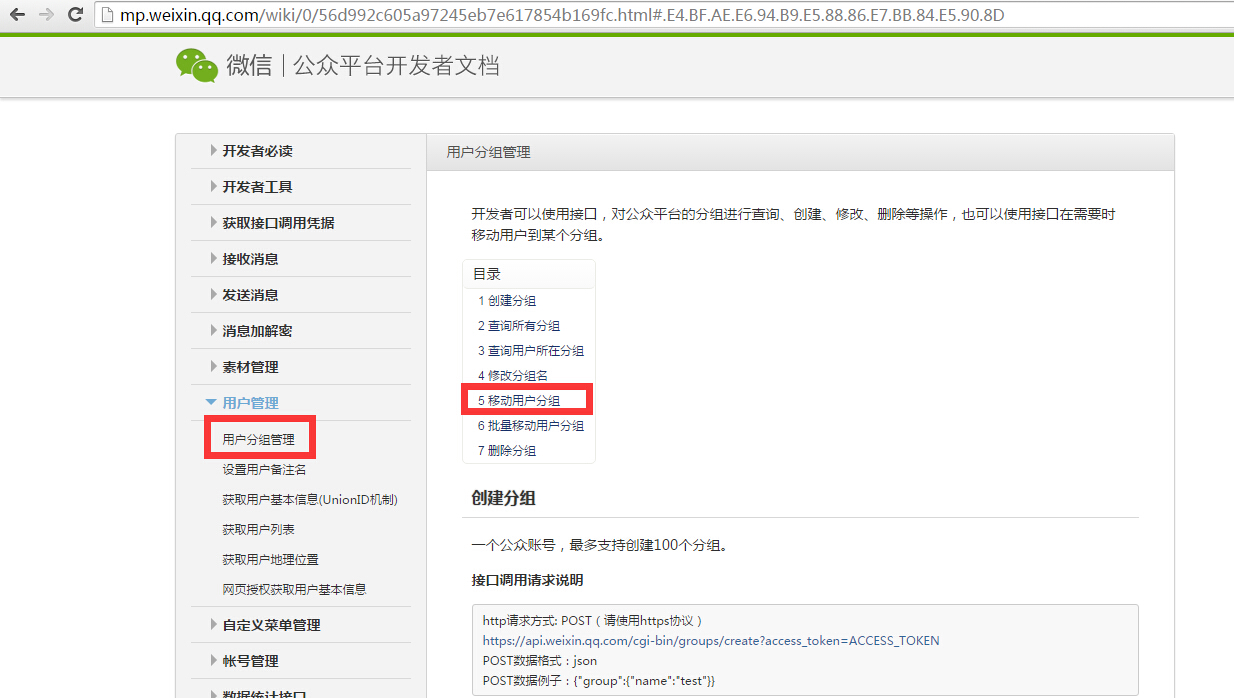The width and height of the screenshot is (1234, 698).
Task: Expand the 接收消息 section arrow
Action: coord(213,258)
